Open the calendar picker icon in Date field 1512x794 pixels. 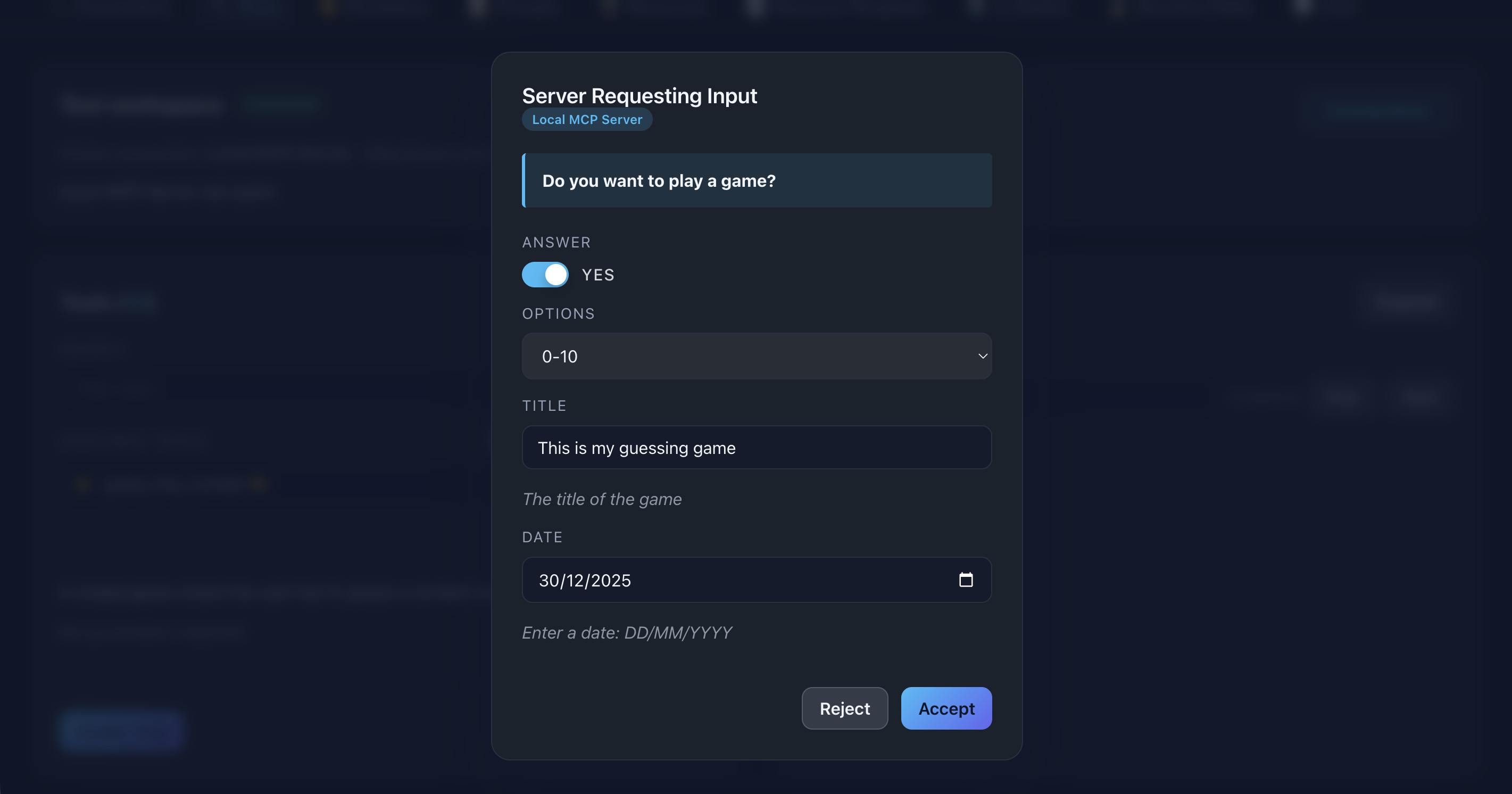point(966,580)
